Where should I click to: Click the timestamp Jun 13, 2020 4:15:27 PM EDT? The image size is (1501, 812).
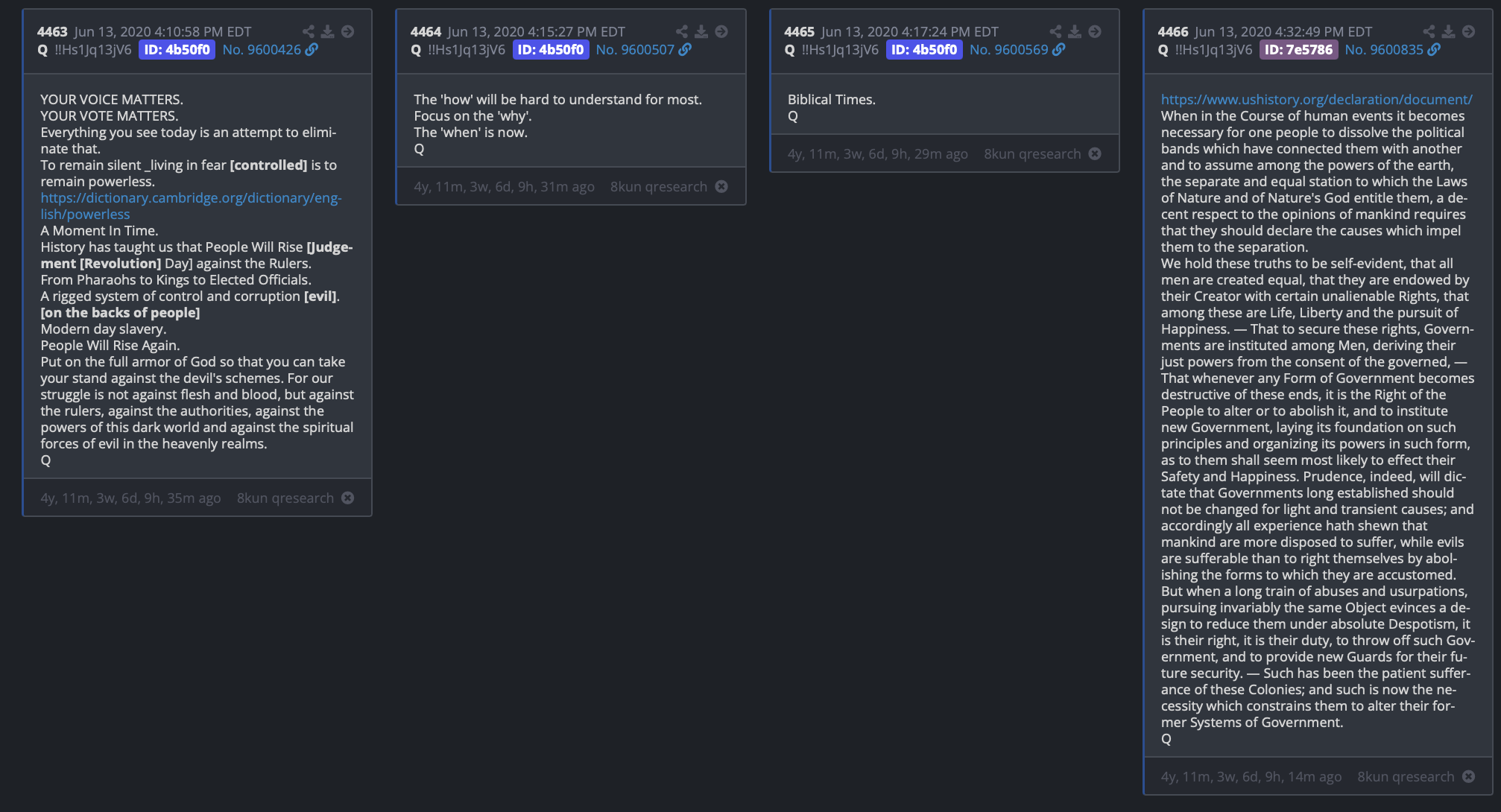(x=536, y=32)
